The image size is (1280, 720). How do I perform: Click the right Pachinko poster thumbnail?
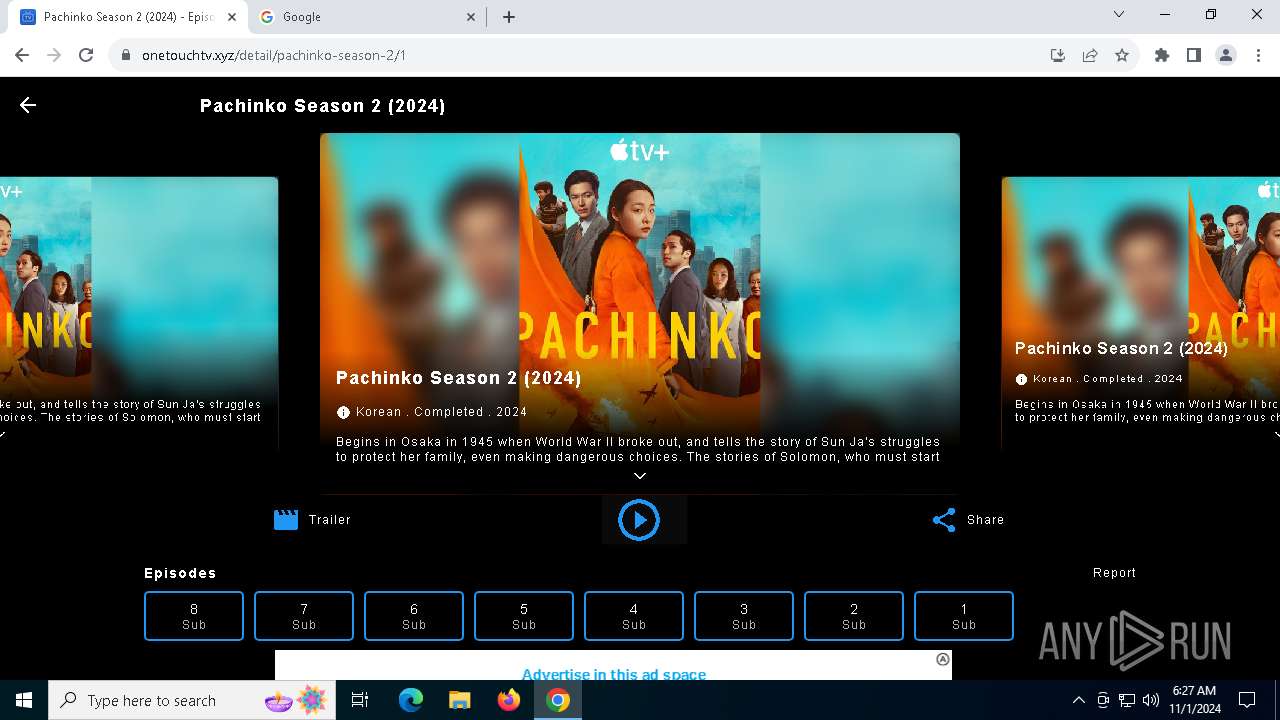pyautogui.click(x=1141, y=313)
